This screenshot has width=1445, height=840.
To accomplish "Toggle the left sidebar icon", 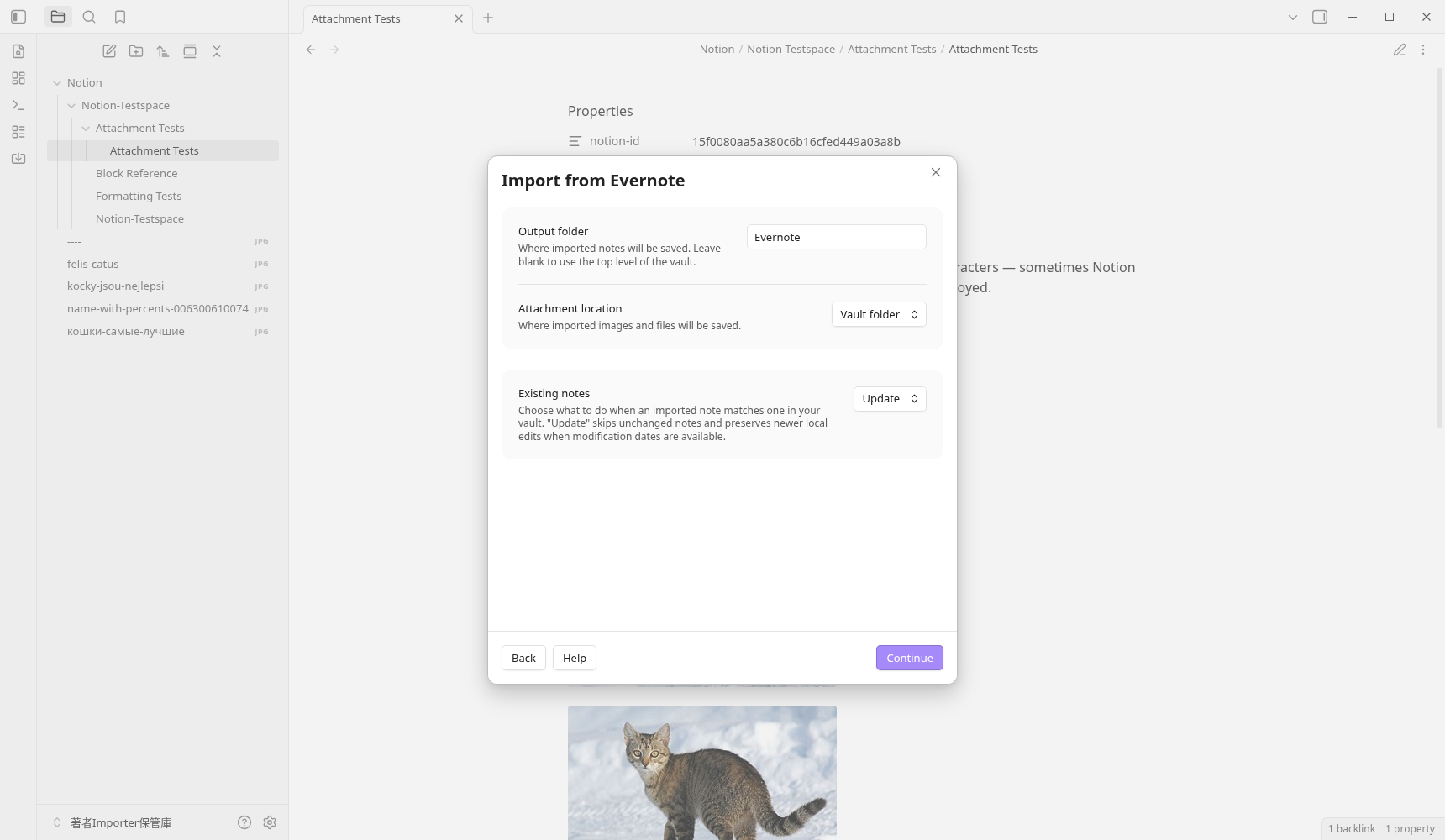I will click(18, 17).
